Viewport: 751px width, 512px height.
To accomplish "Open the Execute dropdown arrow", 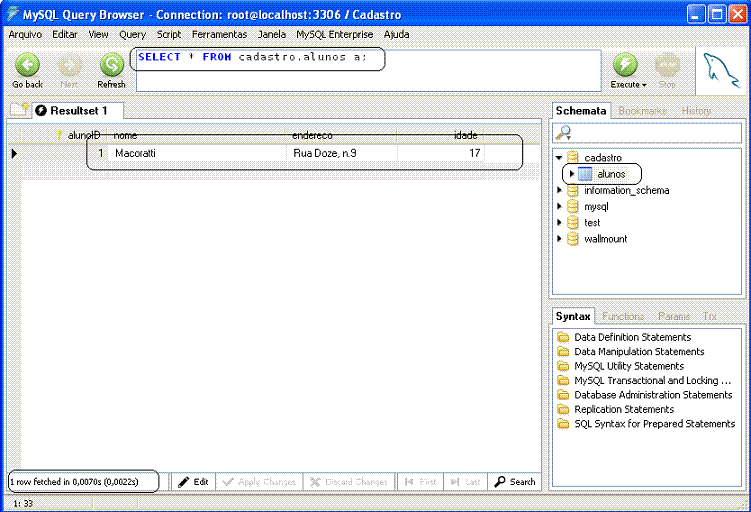I will (644, 85).
